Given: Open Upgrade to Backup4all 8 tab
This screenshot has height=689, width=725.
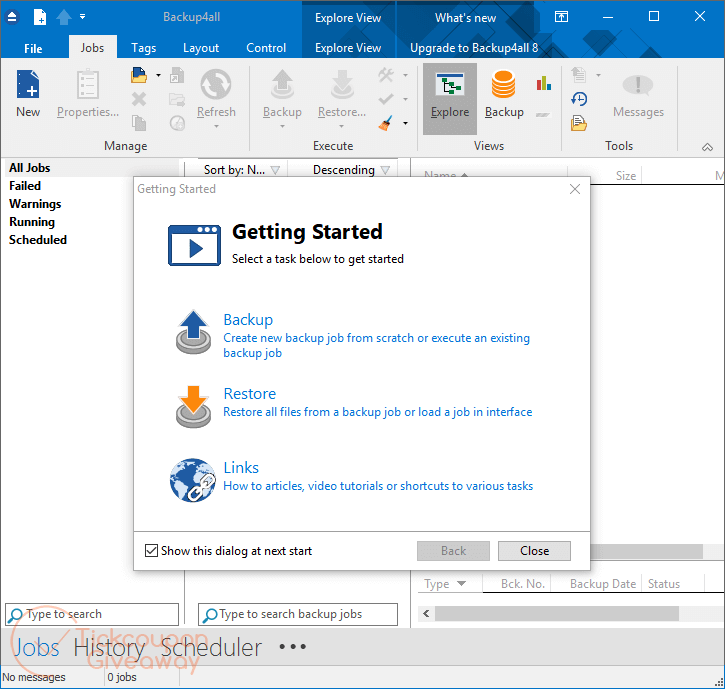Looking at the screenshot, I should point(474,48).
